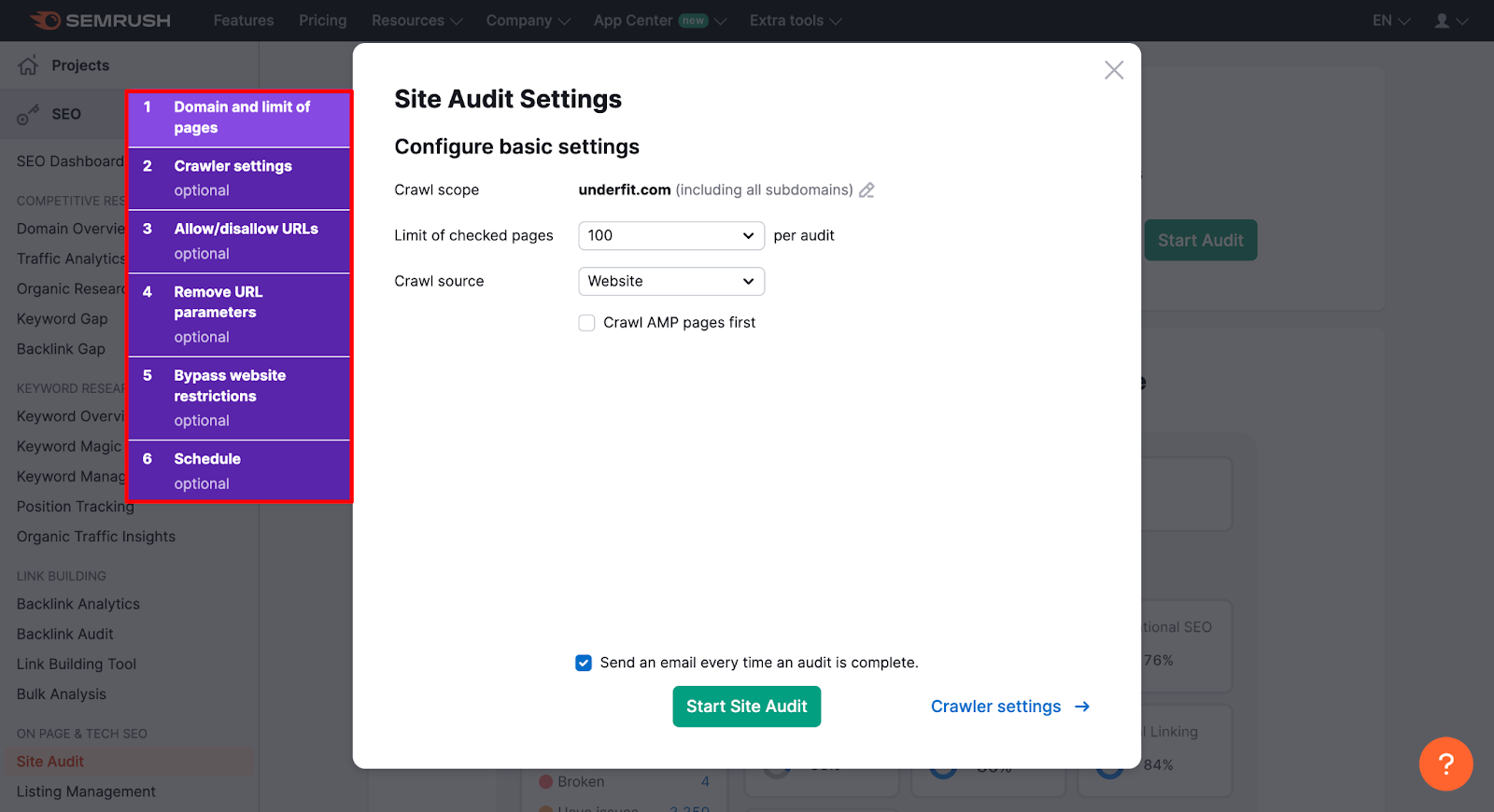The height and width of the screenshot is (812, 1494).
Task: Open the Crawl source Website dropdown
Action: tap(671, 281)
